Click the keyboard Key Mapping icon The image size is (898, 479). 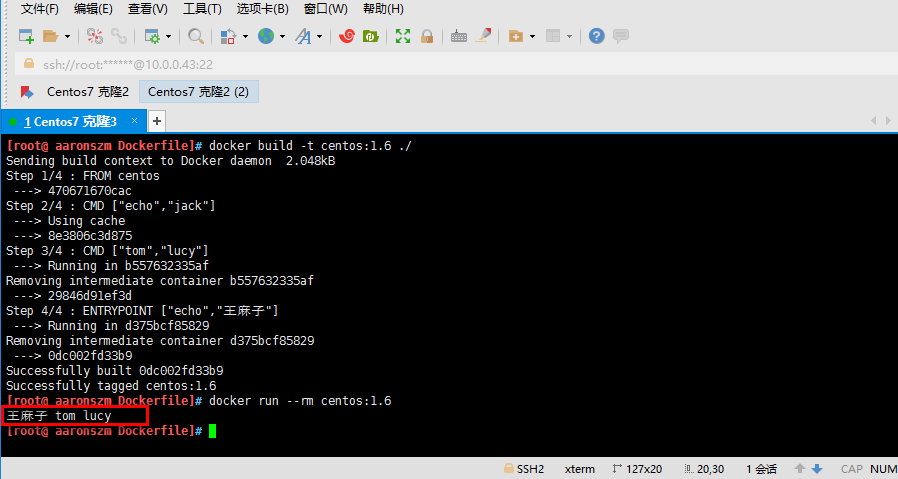click(x=459, y=37)
